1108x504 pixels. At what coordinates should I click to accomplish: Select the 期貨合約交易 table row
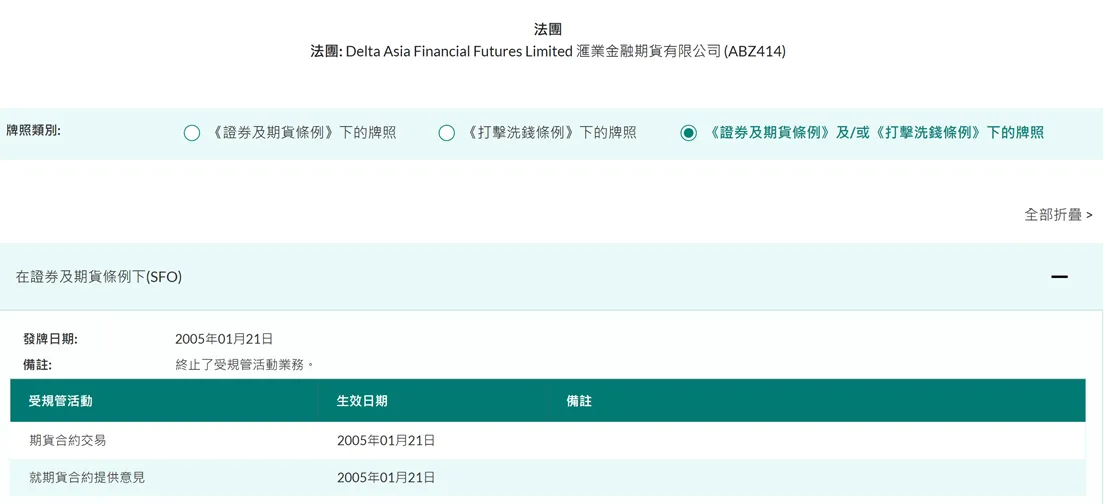tap(548, 440)
